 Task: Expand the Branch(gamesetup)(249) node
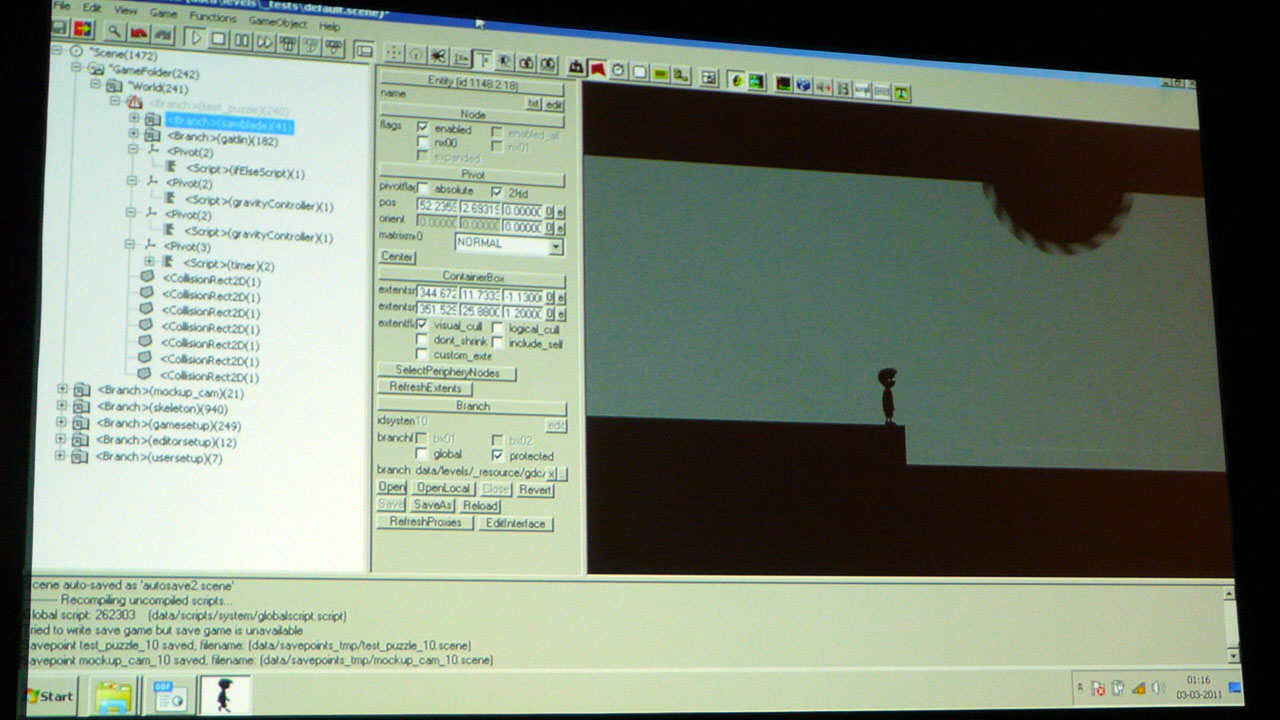click(x=61, y=423)
